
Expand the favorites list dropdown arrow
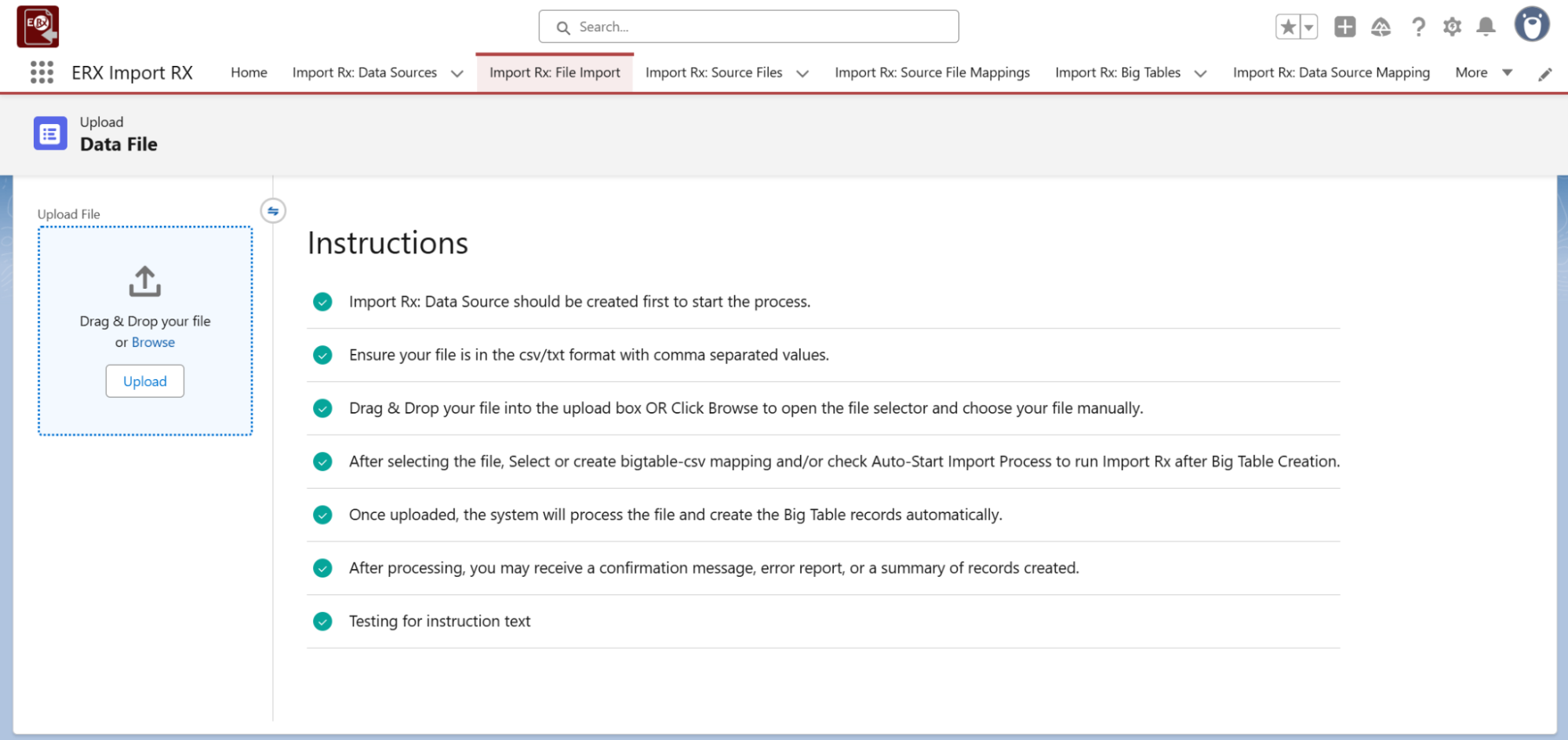tap(1308, 27)
